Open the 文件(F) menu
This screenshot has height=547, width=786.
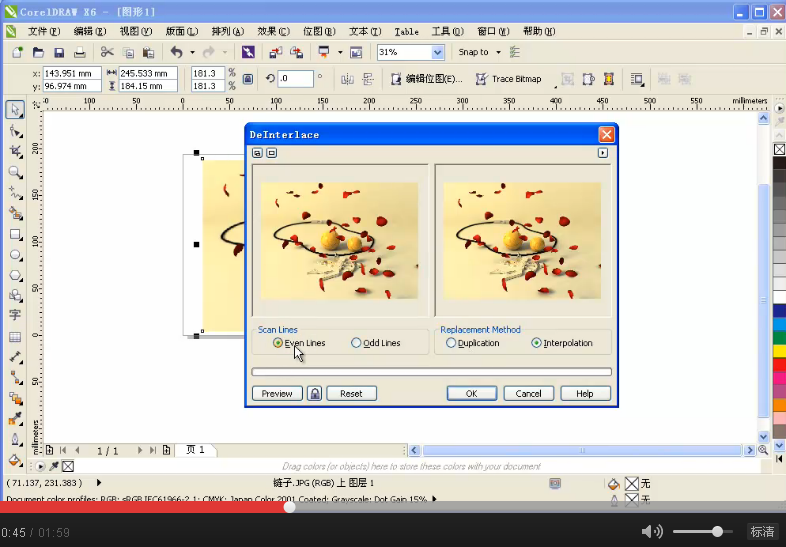[44, 31]
